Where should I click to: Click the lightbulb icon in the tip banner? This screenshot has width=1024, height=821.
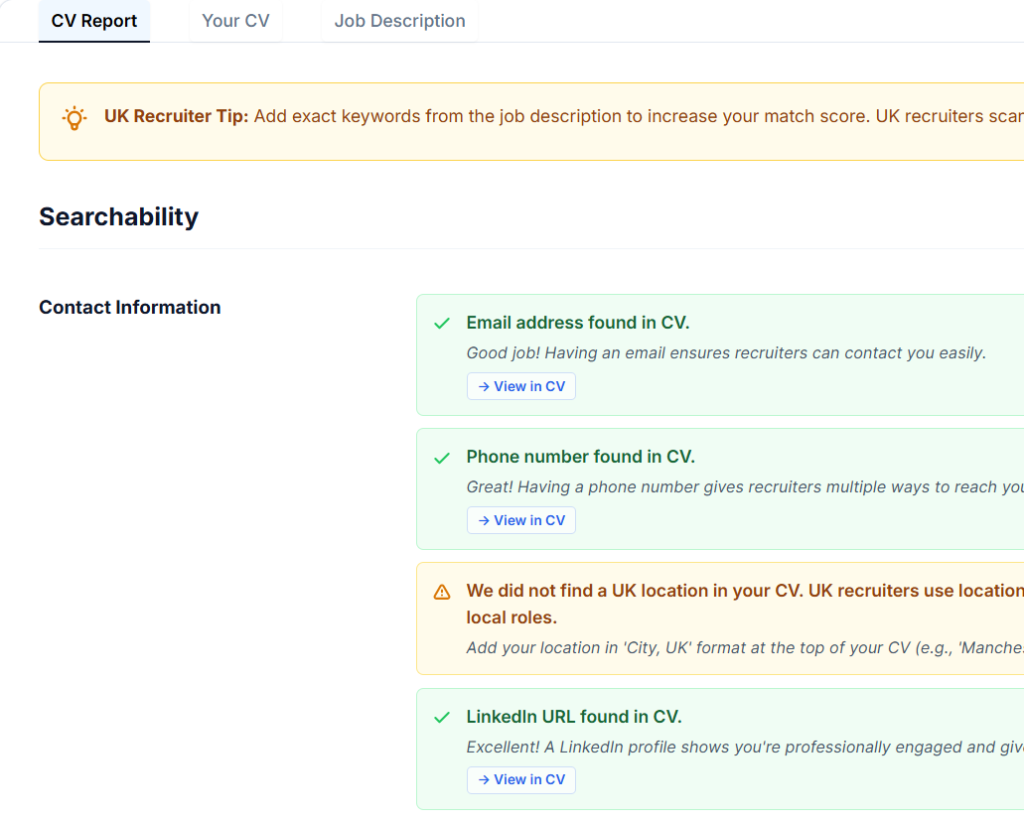(x=75, y=118)
